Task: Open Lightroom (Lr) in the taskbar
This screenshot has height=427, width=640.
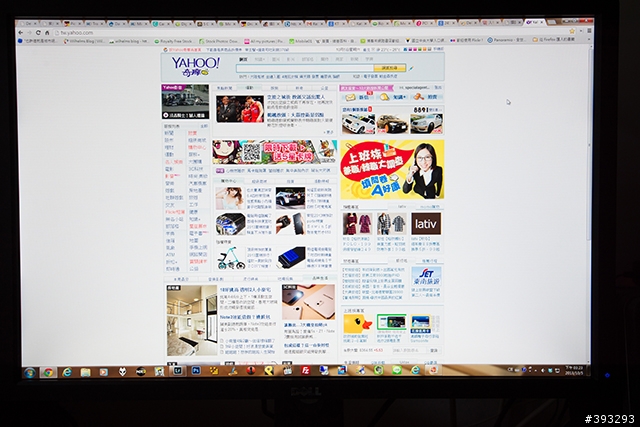Action: pyautogui.click(x=178, y=371)
